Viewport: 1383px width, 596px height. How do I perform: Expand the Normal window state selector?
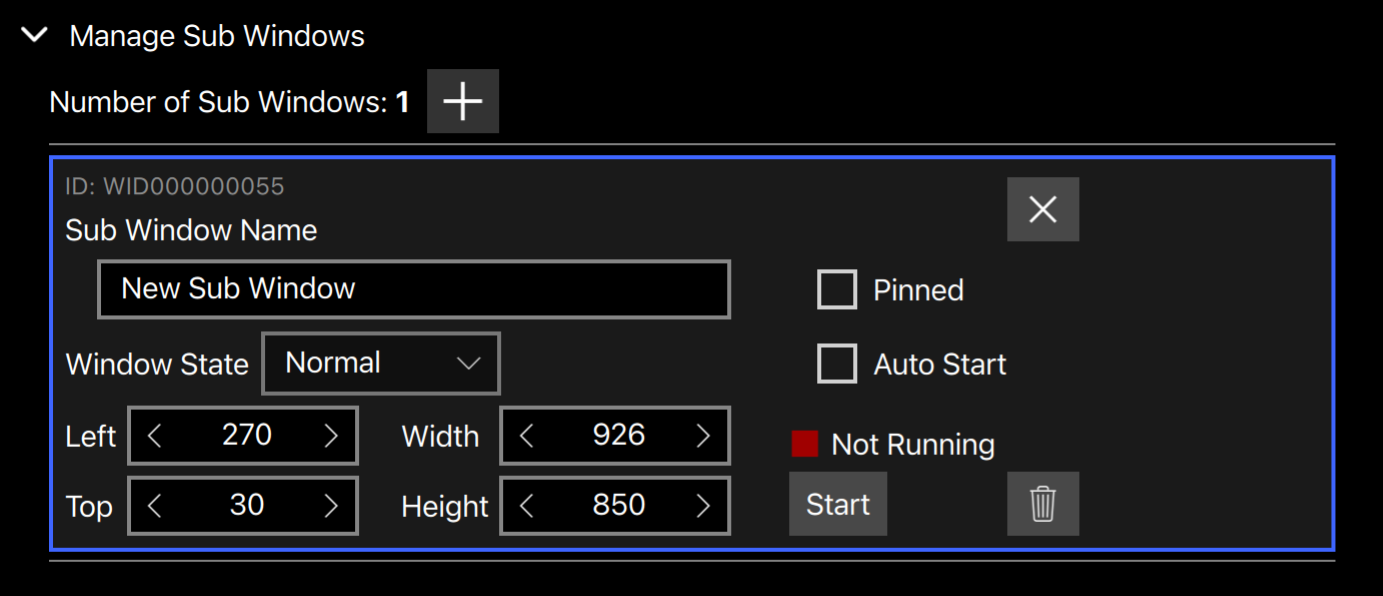[x=380, y=363]
